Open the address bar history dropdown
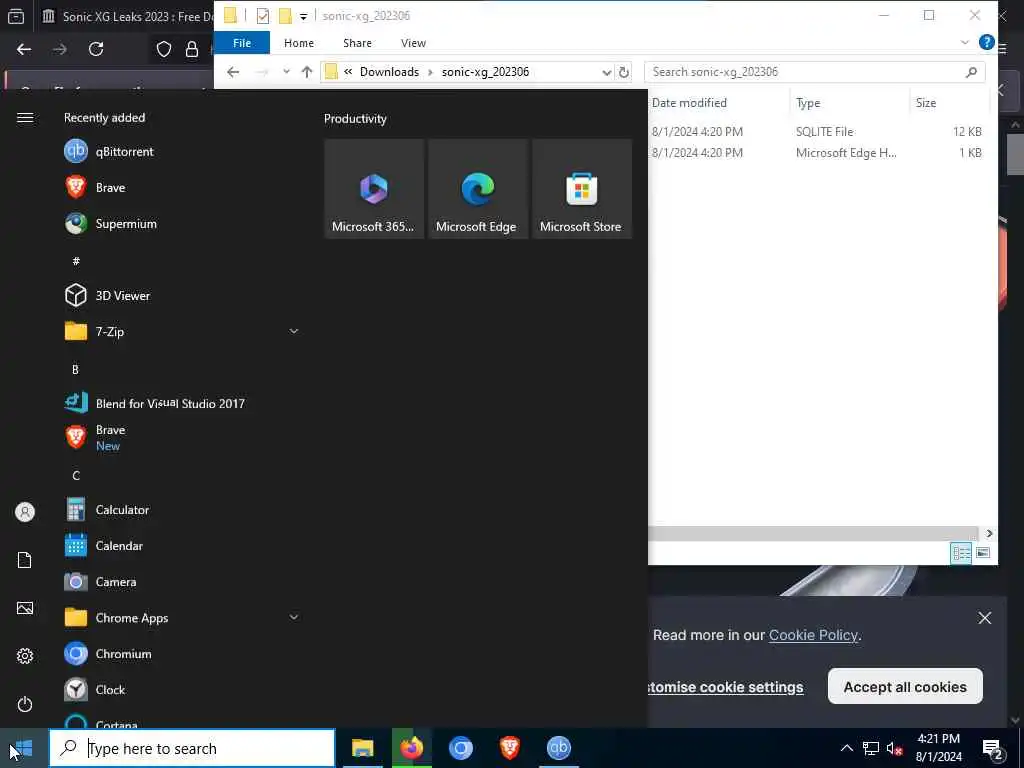Image resolution: width=1024 pixels, height=768 pixels. pos(606,72)
